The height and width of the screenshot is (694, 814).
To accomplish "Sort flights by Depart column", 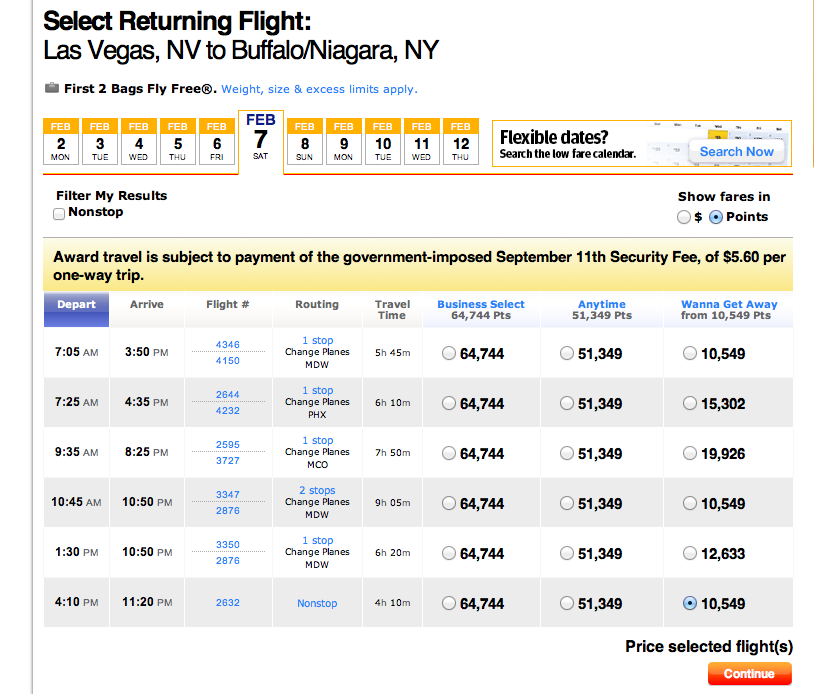I will (76, 305).
